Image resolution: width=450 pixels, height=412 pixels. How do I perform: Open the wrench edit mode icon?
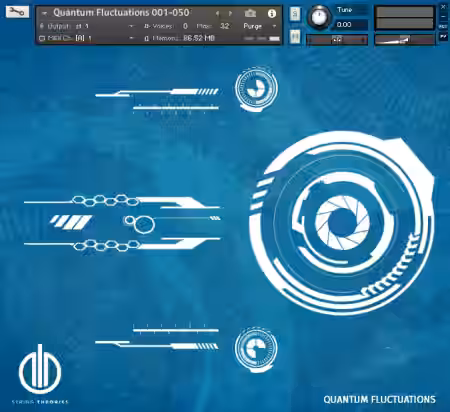click(x=17, y=12)
